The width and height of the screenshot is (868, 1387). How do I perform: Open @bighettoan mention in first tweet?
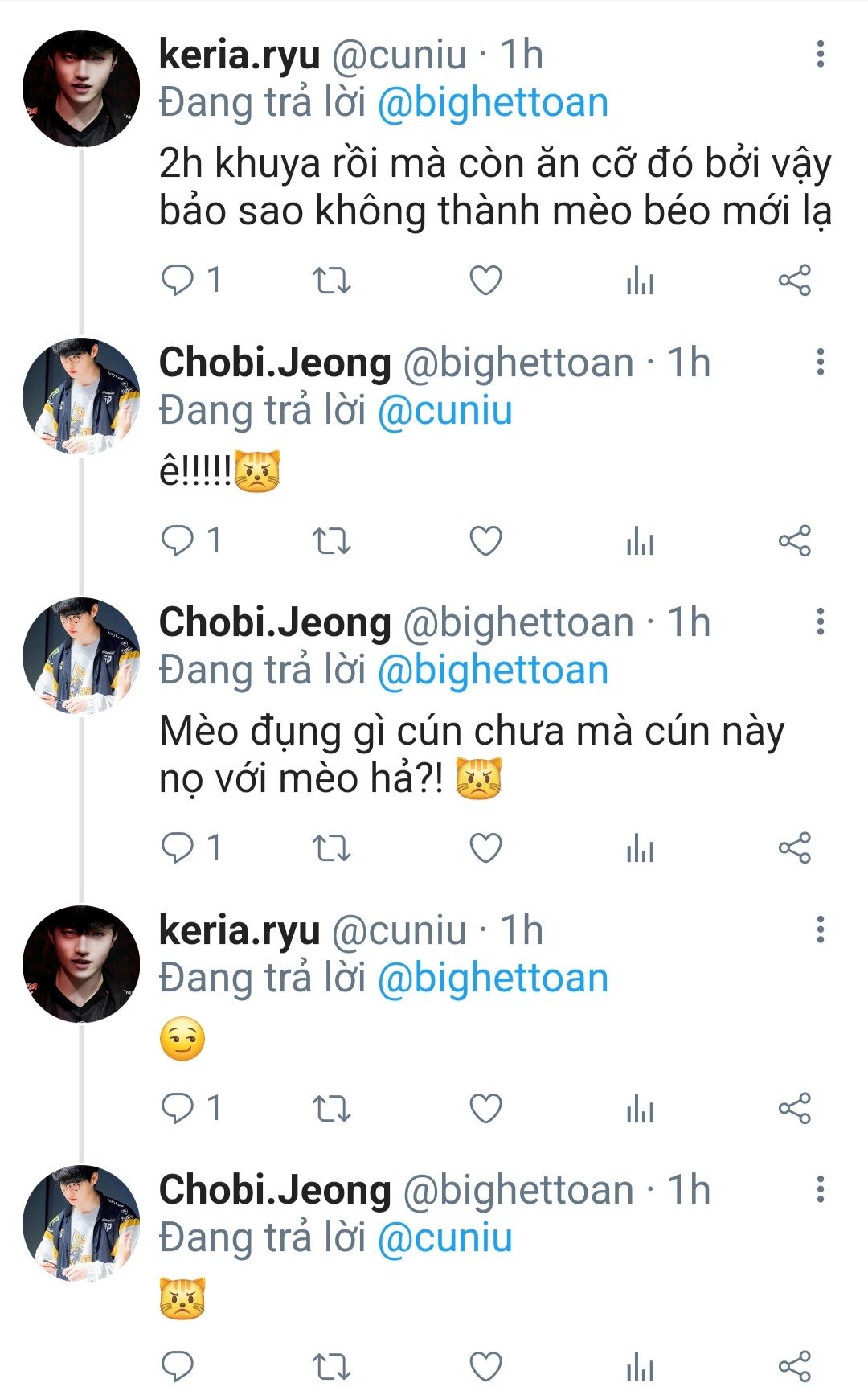(493, 103)
